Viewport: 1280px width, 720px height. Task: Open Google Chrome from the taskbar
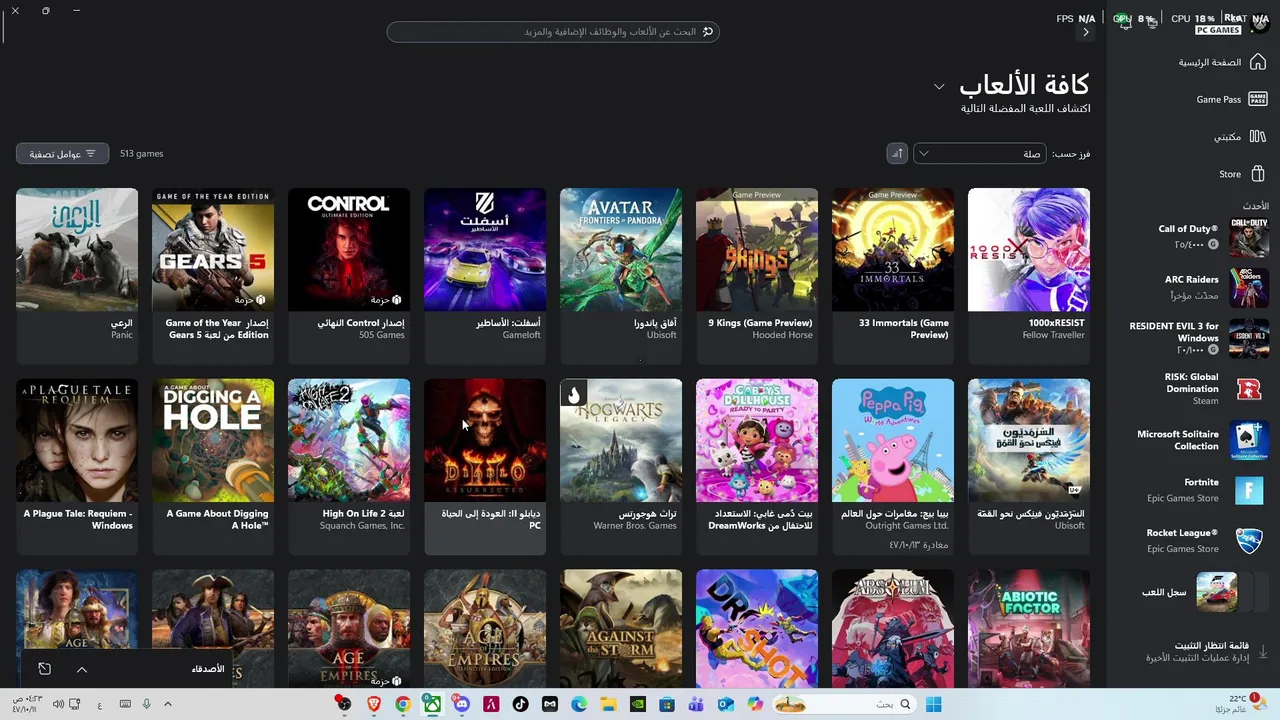point(402,704)
